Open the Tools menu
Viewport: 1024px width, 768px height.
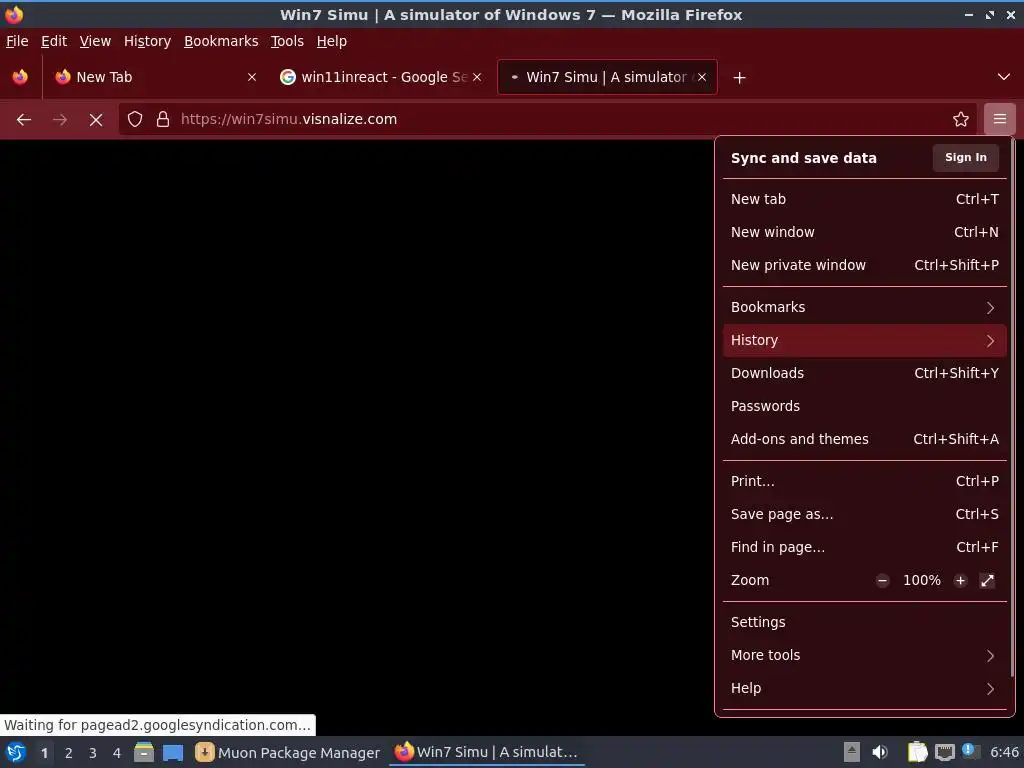[x=287, y=41]
